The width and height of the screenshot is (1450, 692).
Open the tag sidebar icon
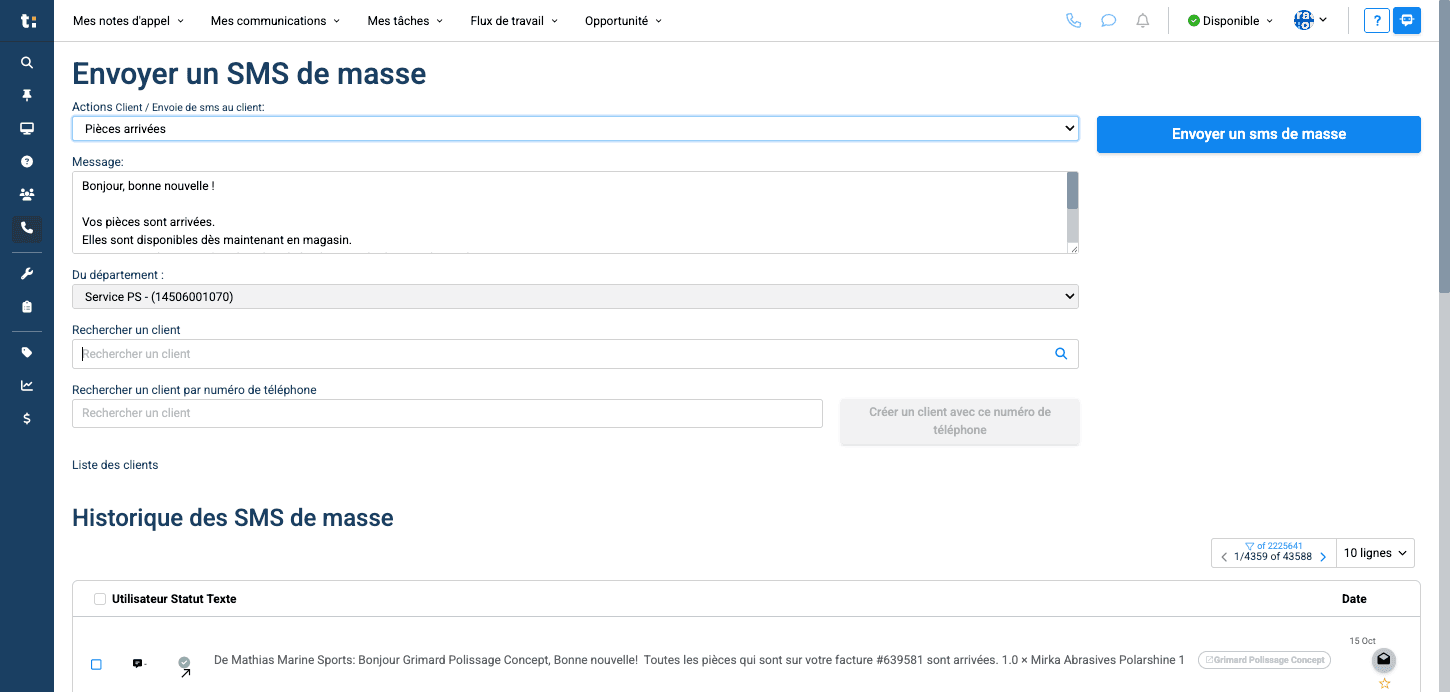click(27, 352)
